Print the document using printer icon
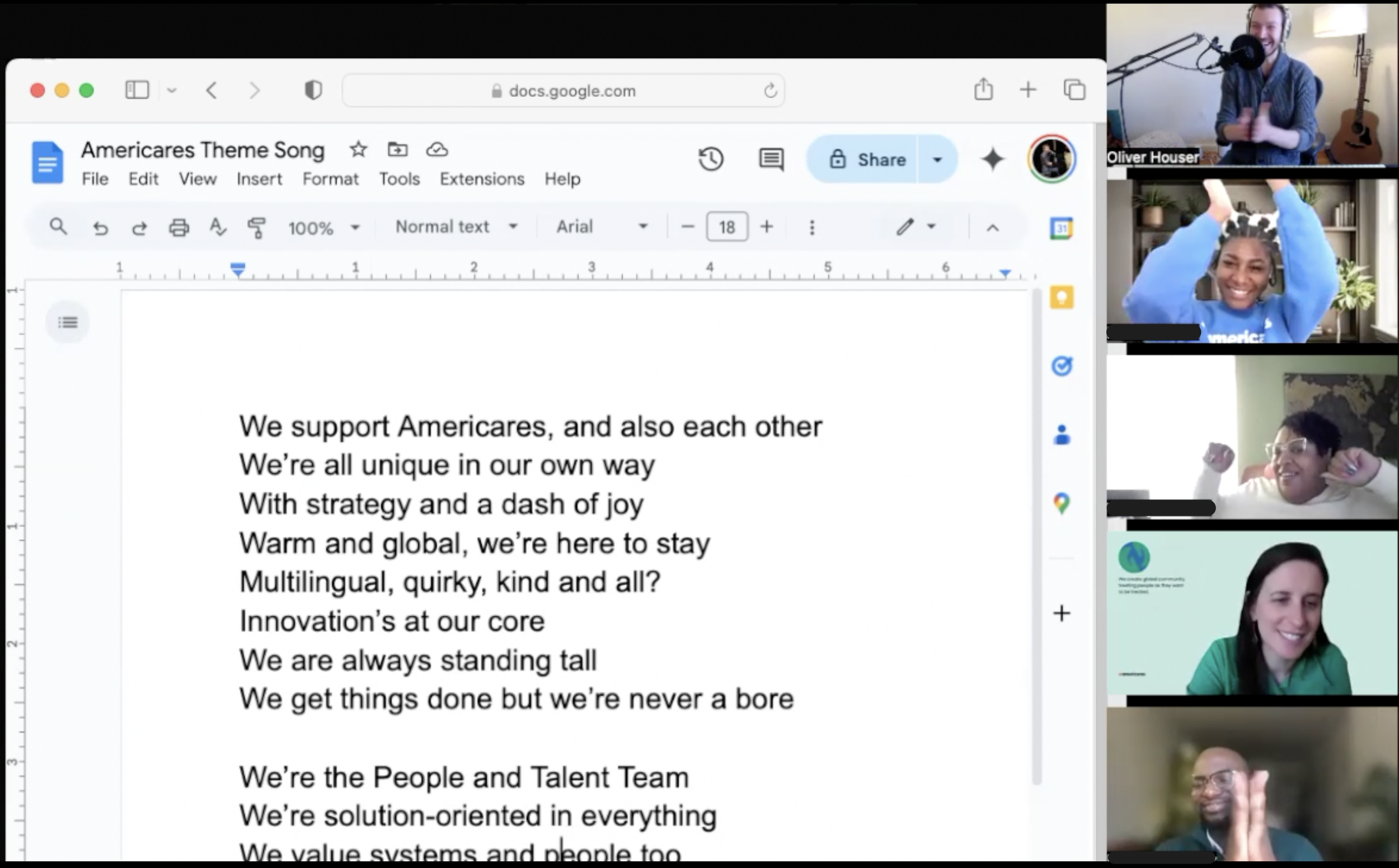Screen dimensions: 1399x868 pyautogui.click(x=179, y=227)
